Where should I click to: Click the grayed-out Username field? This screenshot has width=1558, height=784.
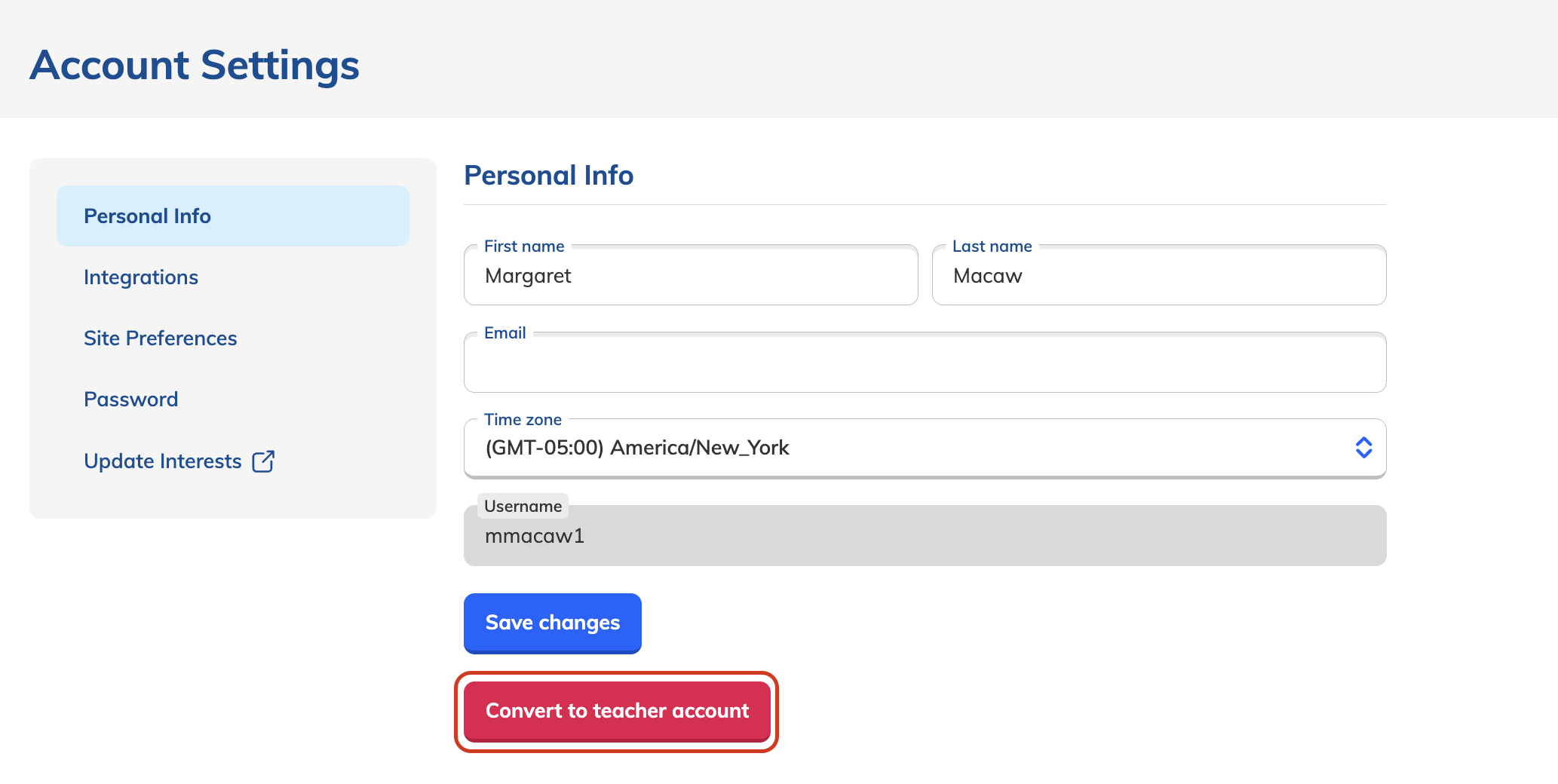[x=925, y=535]
